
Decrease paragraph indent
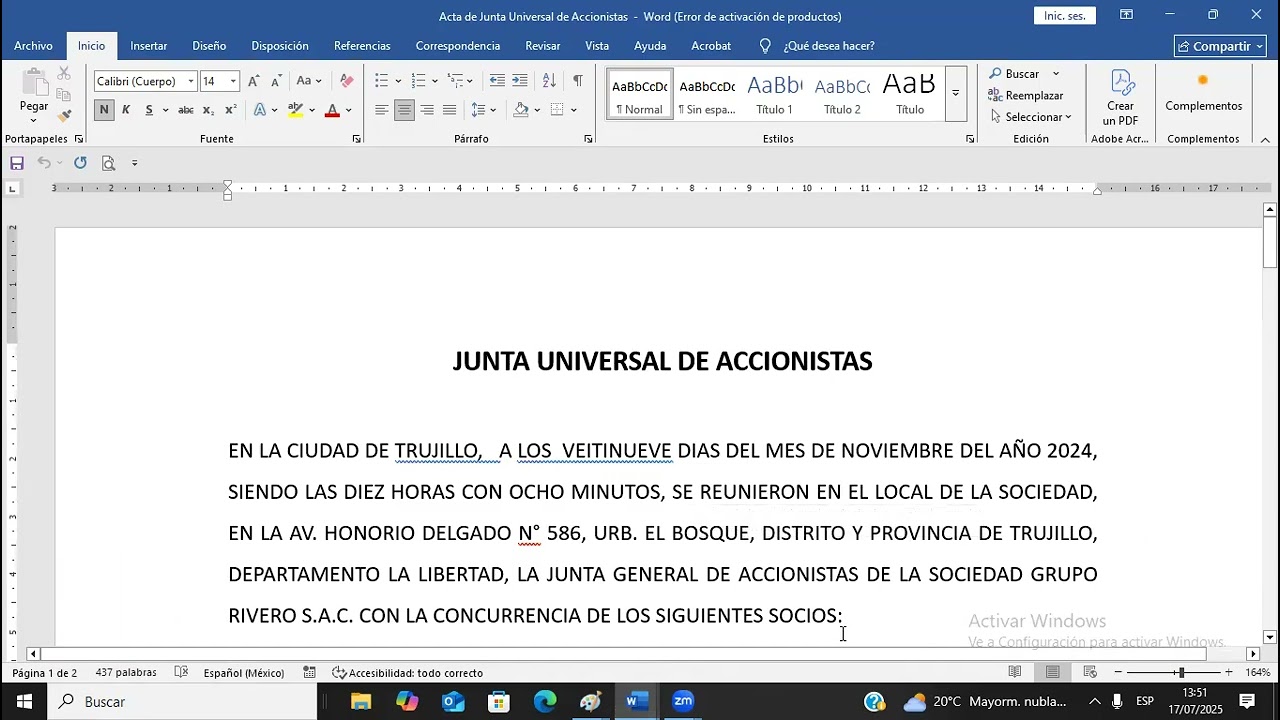[497, 81]
